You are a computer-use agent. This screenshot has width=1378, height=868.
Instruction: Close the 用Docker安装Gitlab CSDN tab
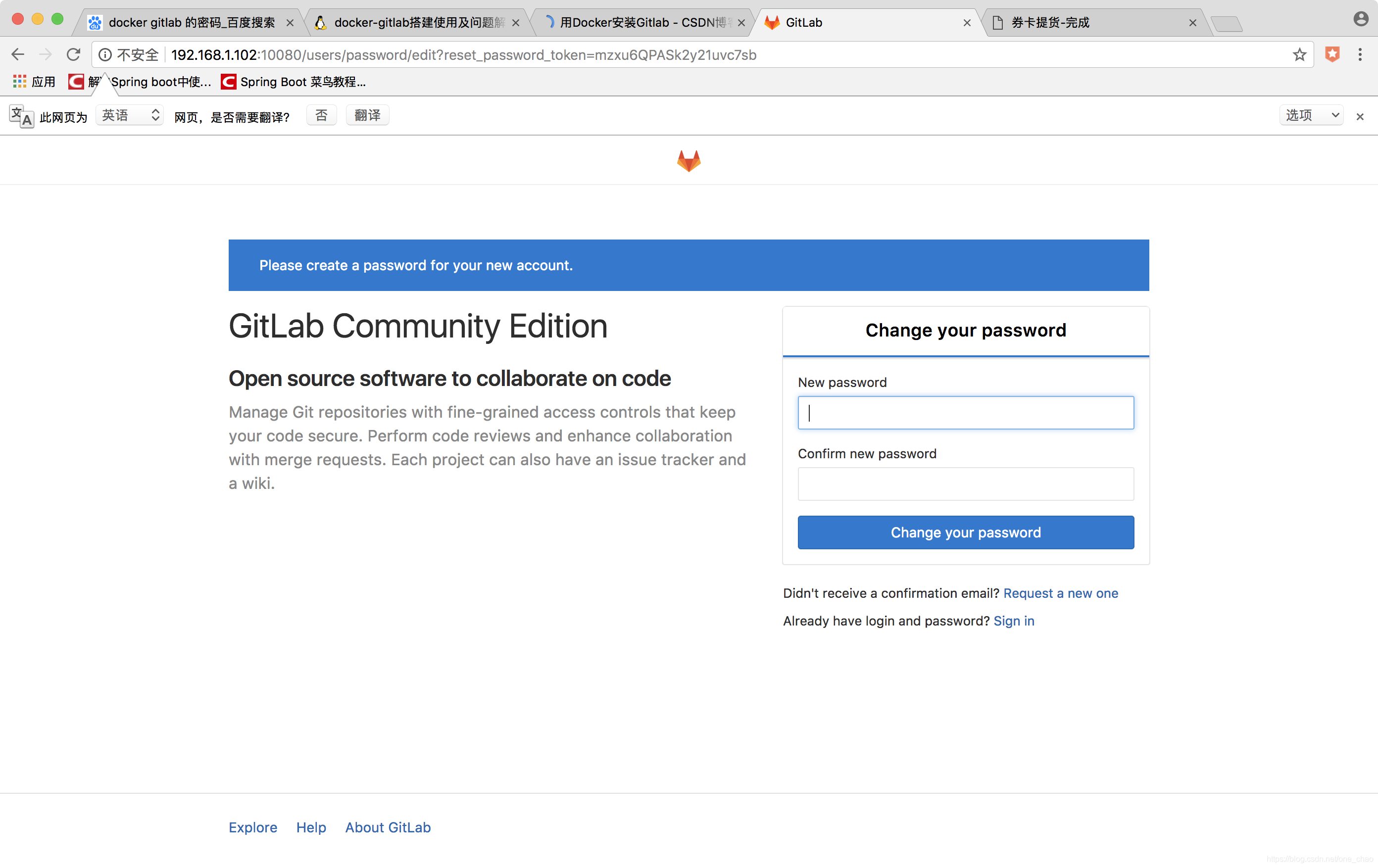(x=741, y=23)
